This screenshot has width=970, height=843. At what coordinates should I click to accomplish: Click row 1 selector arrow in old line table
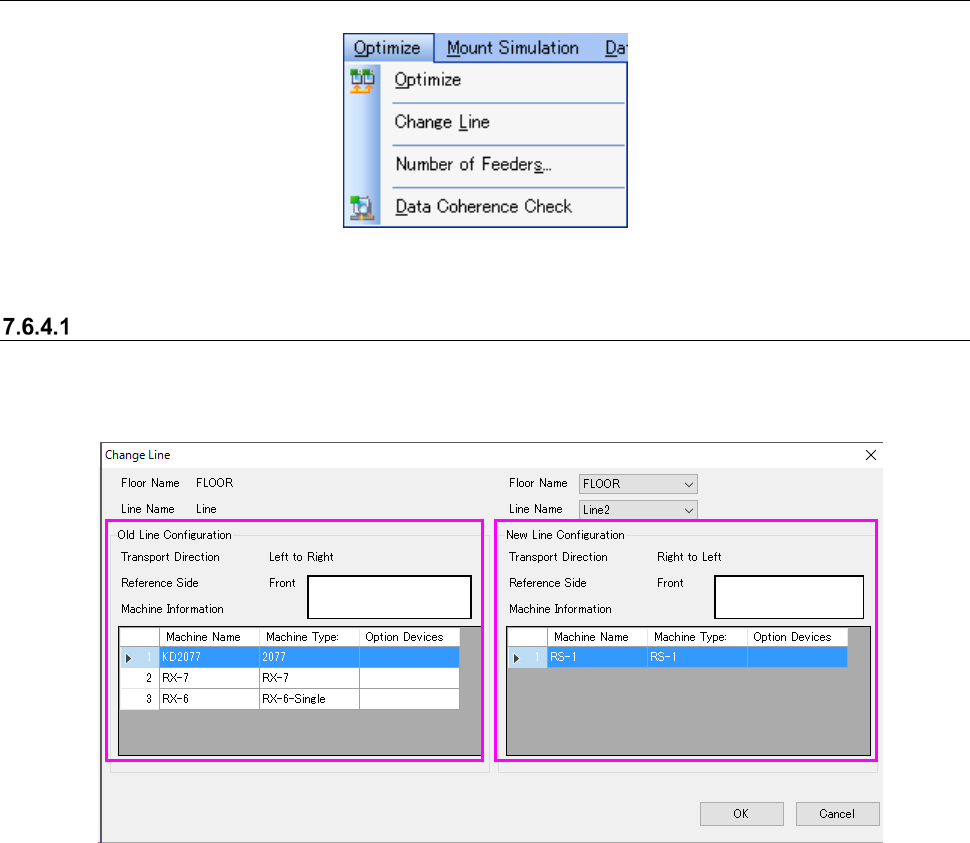(x=129, y=658)
